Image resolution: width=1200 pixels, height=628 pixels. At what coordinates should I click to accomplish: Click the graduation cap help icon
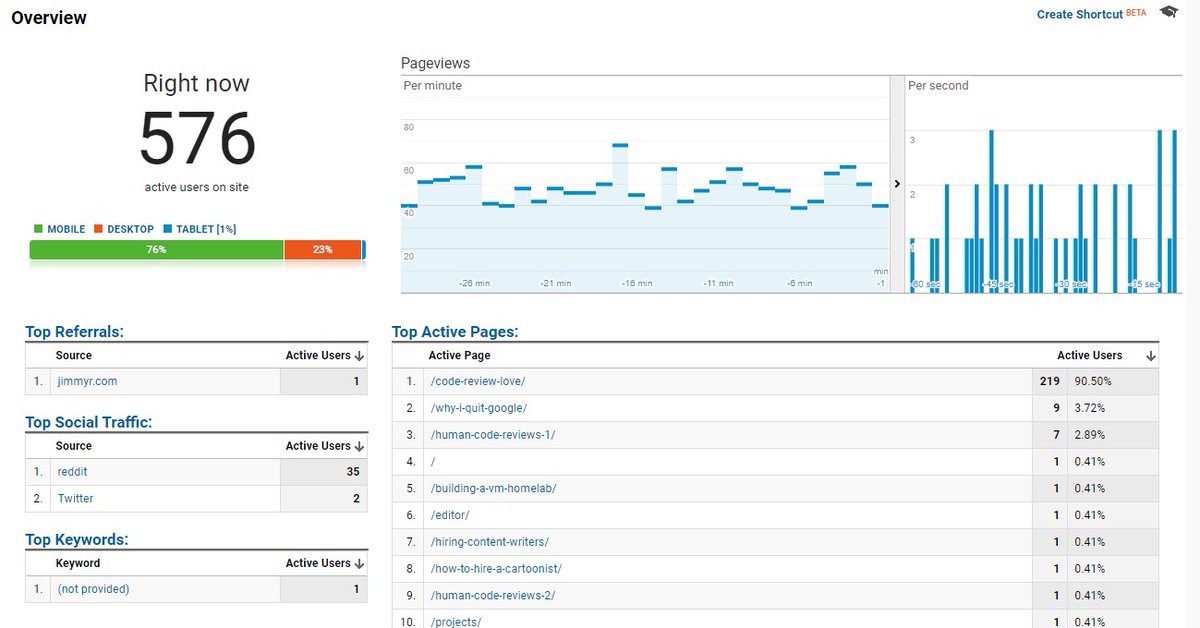tap(1168, 11)
